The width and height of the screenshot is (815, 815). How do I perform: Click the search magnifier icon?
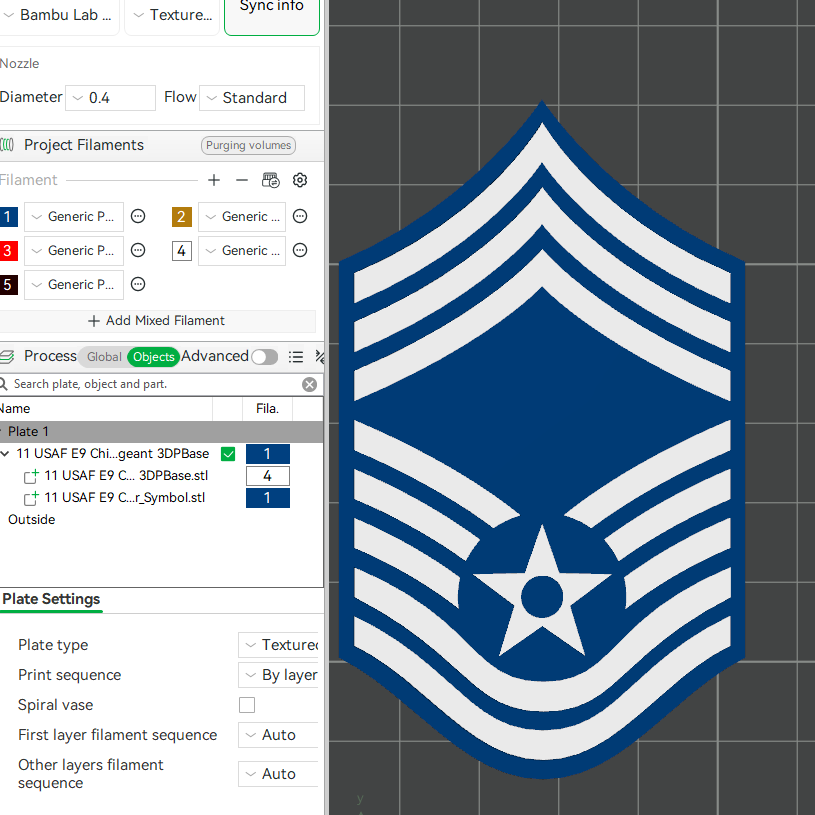point(4,384)
